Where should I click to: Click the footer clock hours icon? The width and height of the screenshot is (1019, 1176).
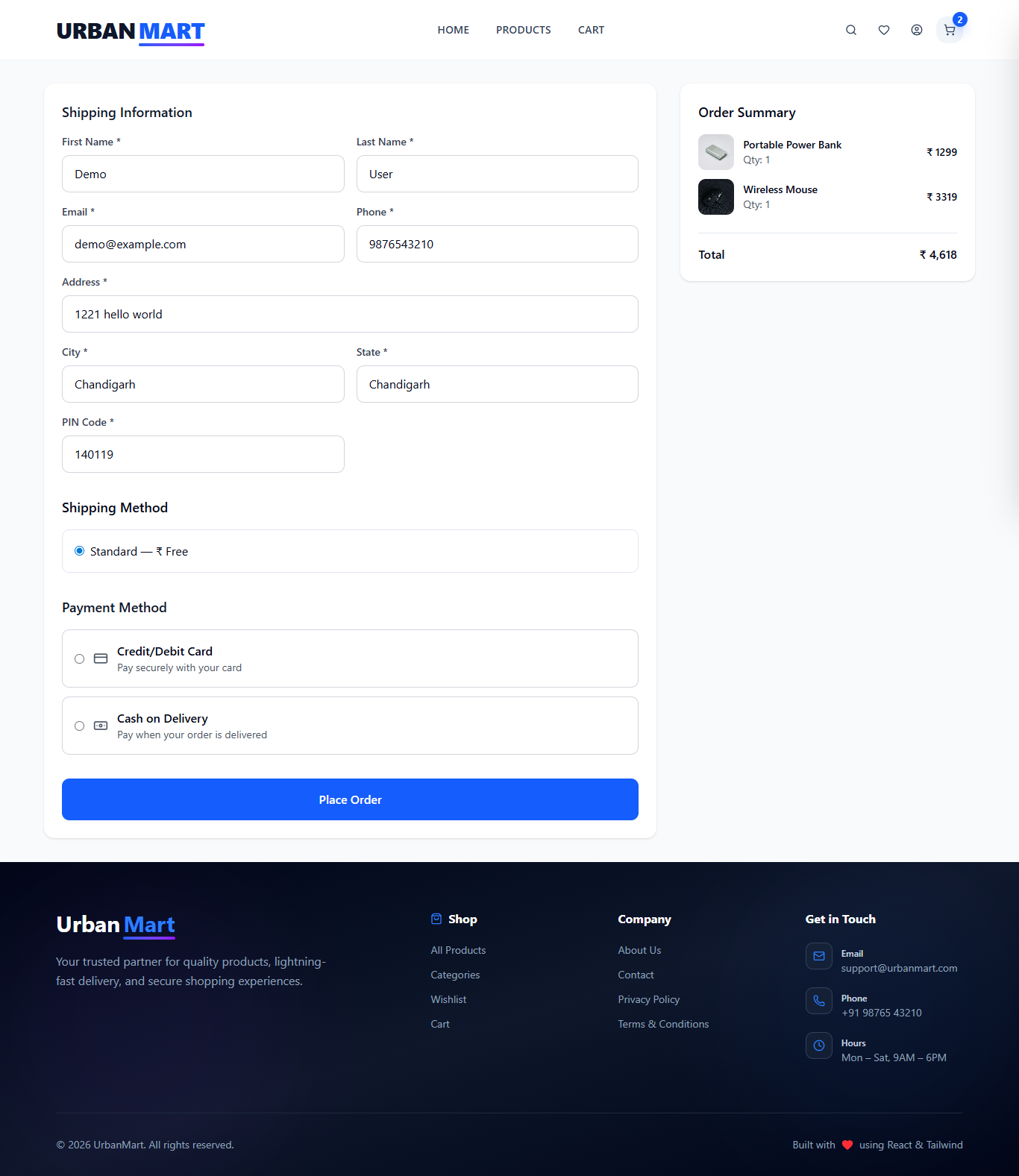point(818,1045)
